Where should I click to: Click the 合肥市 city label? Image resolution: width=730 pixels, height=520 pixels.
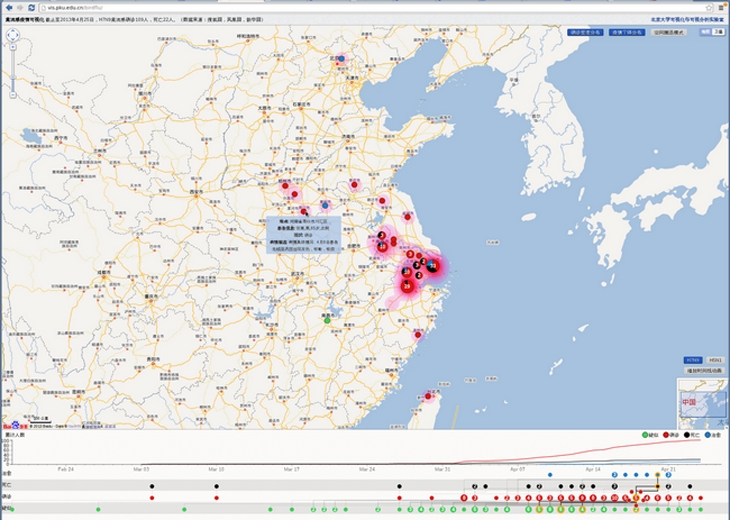pyautogui.click(x=355, y=246)
